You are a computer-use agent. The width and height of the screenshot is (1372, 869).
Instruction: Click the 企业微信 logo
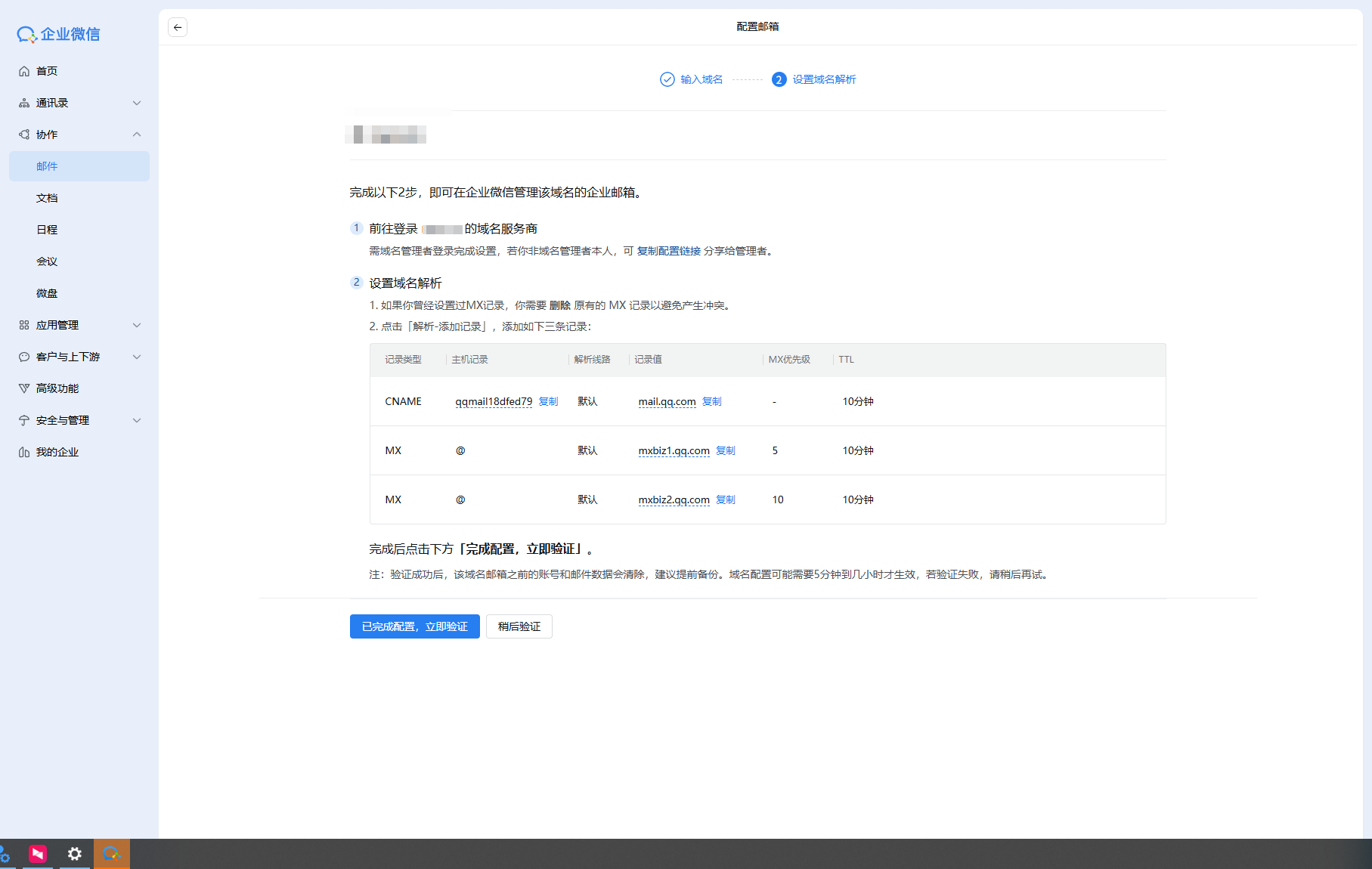58,34
